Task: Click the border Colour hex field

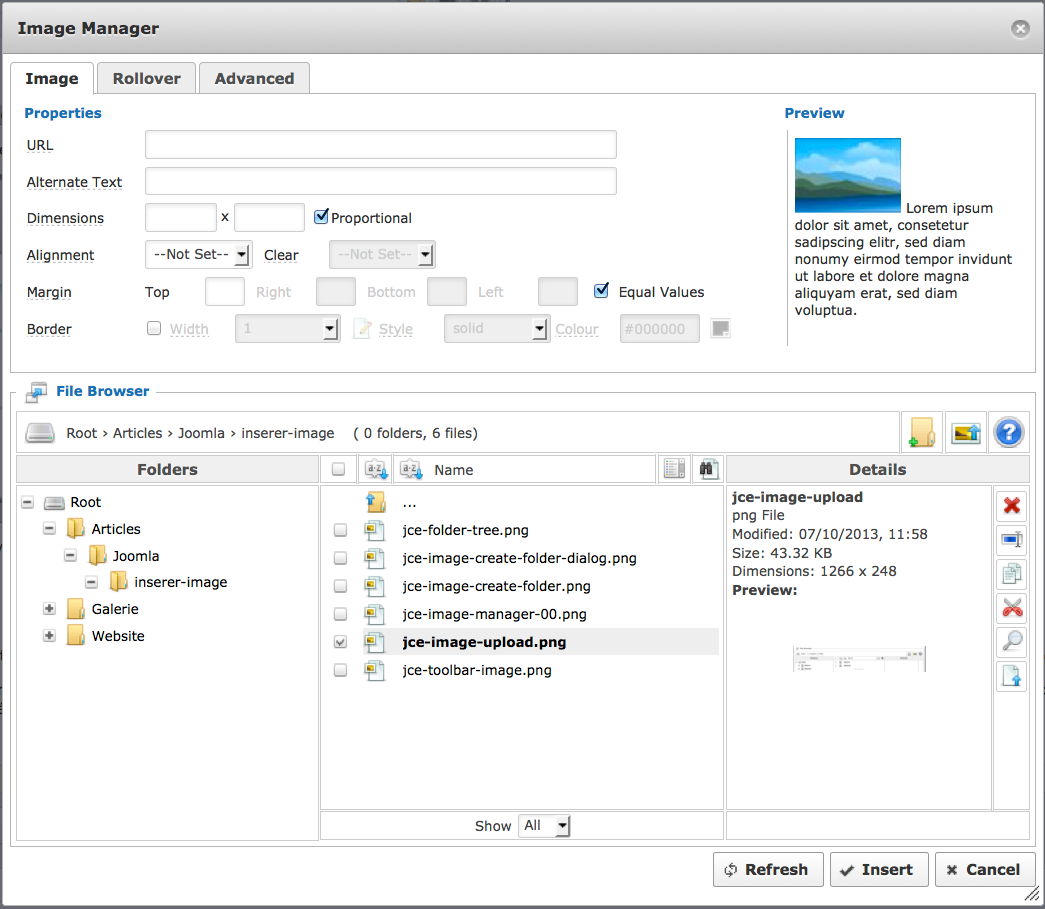Action: click(x=660, y=329)
